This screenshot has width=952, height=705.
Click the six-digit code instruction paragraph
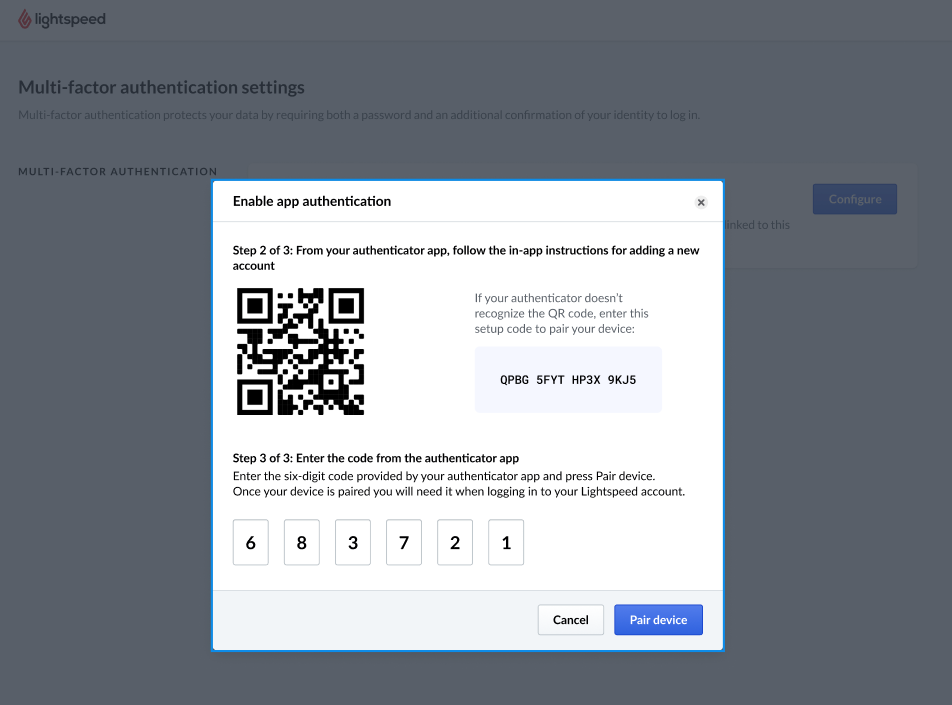(x=459, y=484)
